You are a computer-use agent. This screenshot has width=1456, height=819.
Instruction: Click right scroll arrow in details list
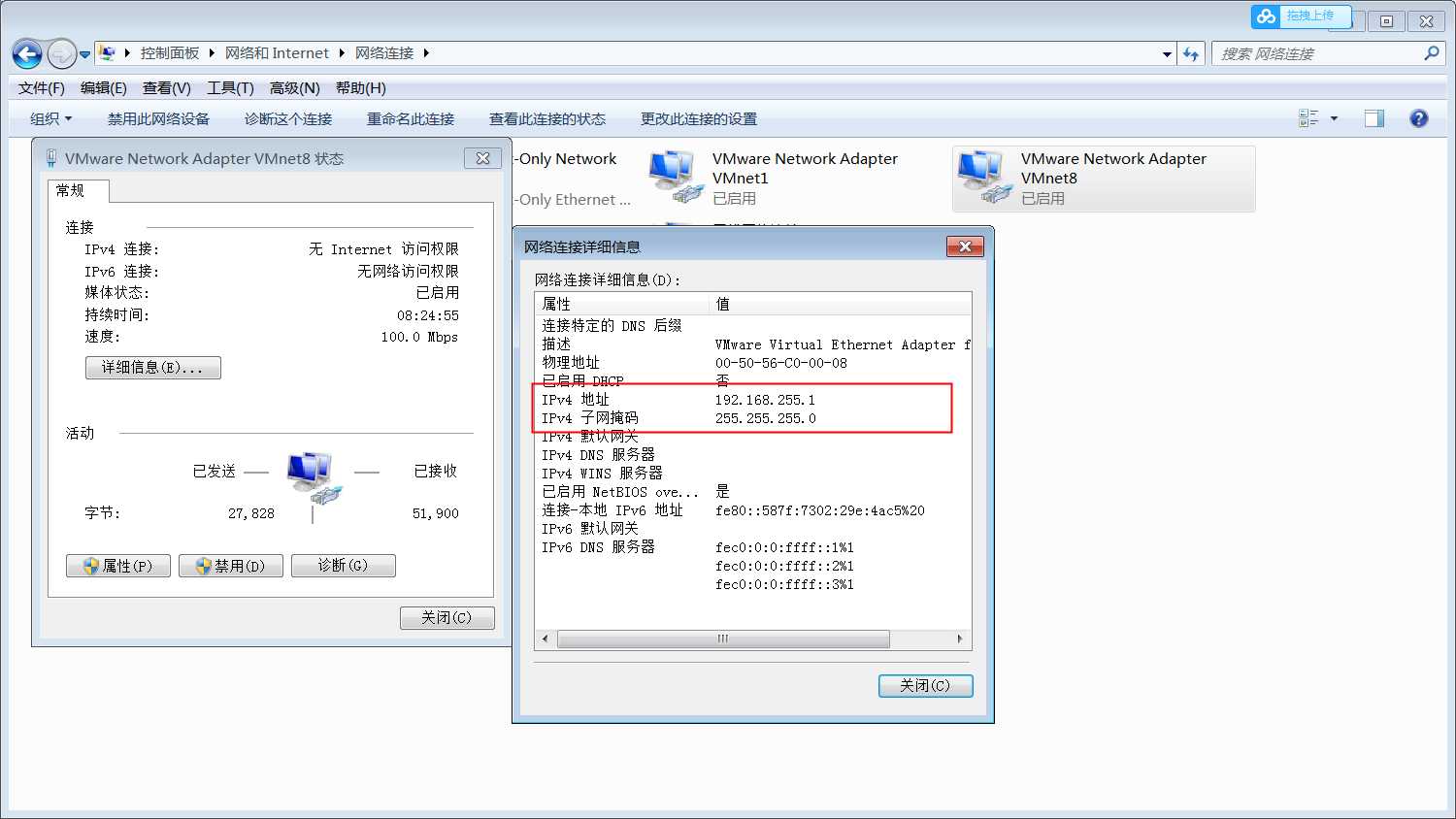pos(960,639)
